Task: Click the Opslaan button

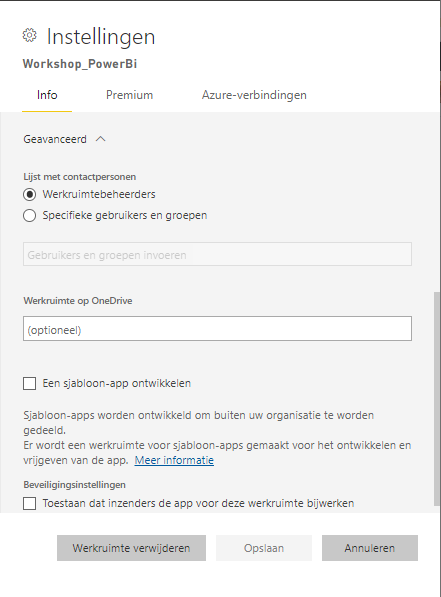Action: pyautogui.click(x=264, y=548)
